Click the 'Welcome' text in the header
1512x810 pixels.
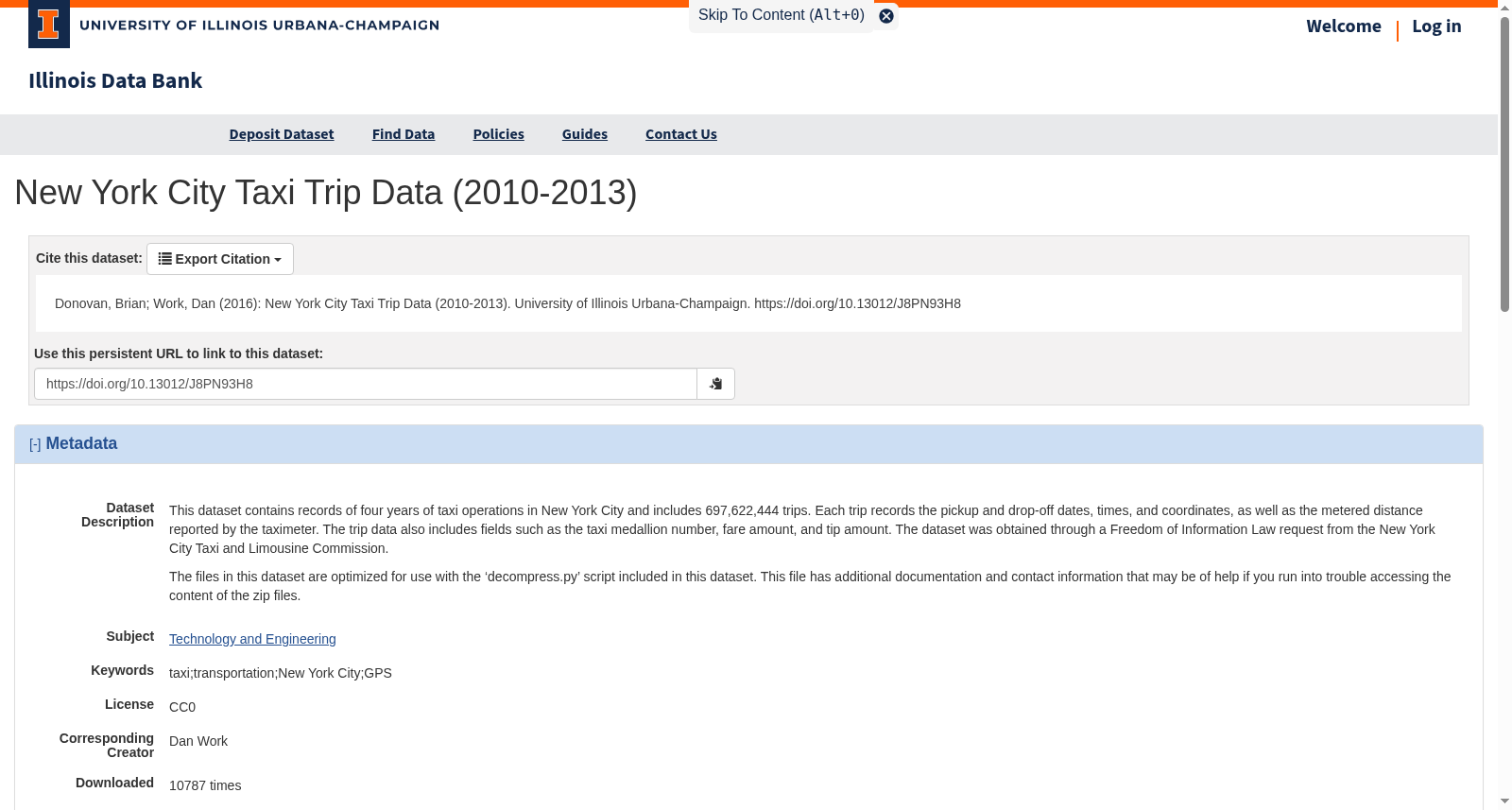tap(1344, 26)
